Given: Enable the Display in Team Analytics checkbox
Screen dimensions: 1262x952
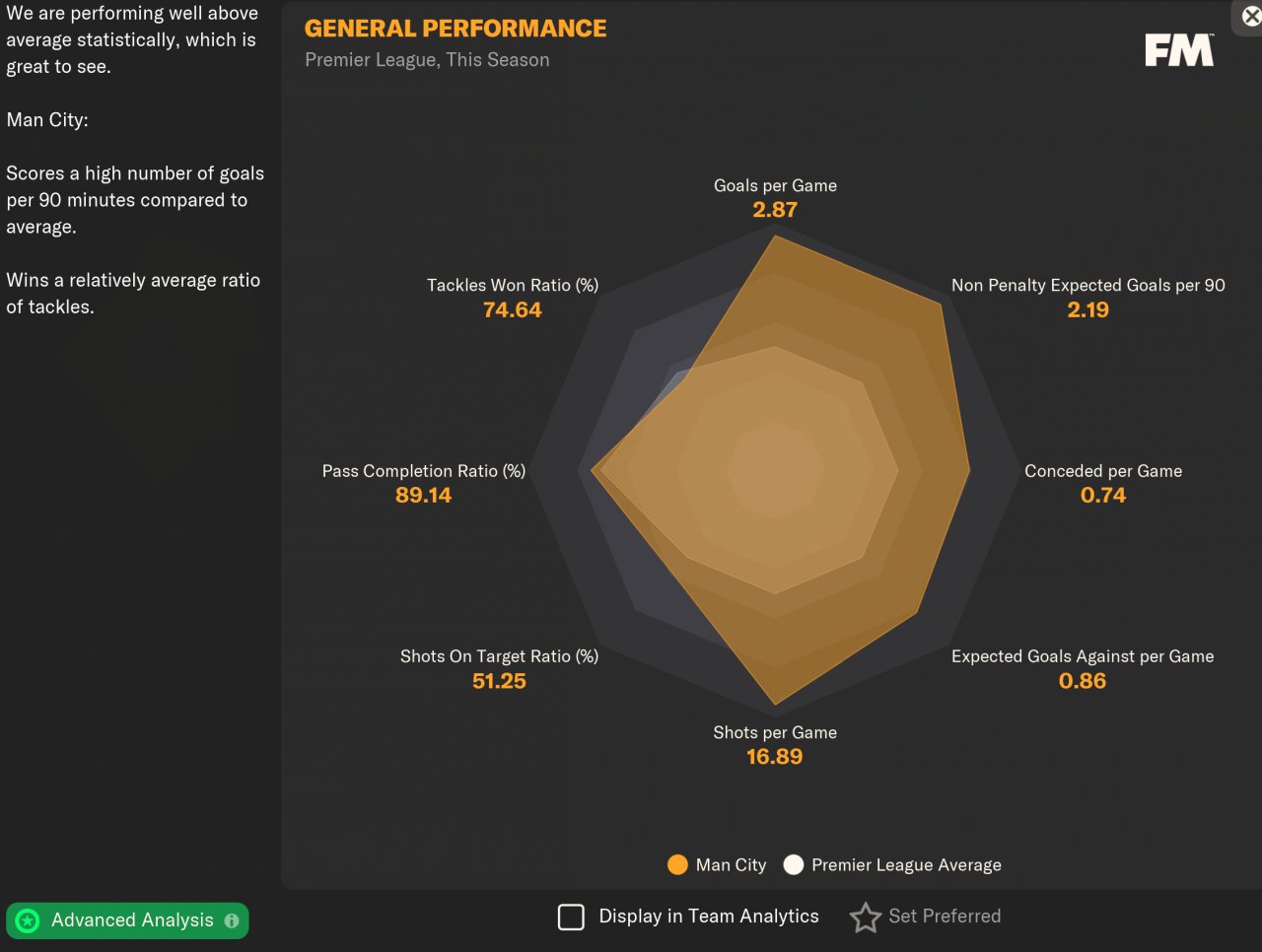Looking at the screenshot, I should pyautogui.click(x=571, y=918).
